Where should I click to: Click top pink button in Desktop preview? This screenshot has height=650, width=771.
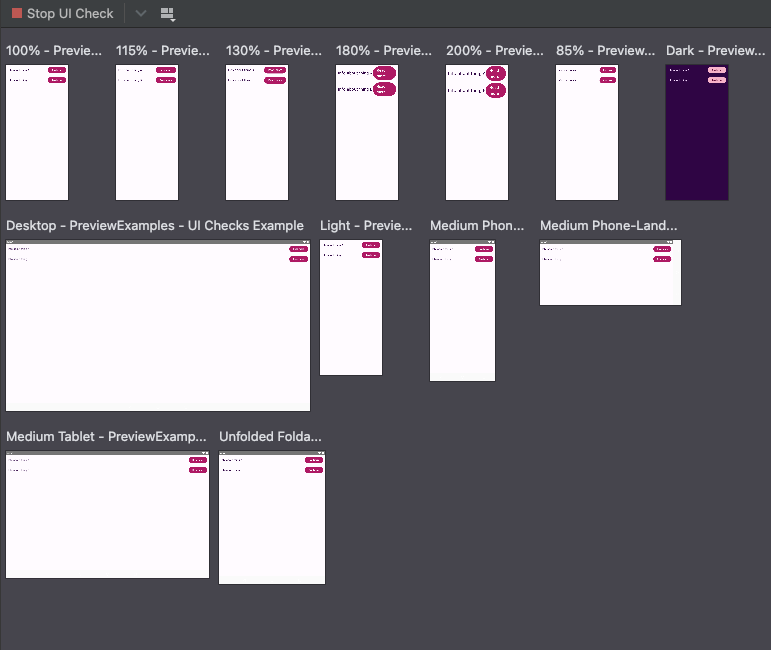(x=298, y=249)
